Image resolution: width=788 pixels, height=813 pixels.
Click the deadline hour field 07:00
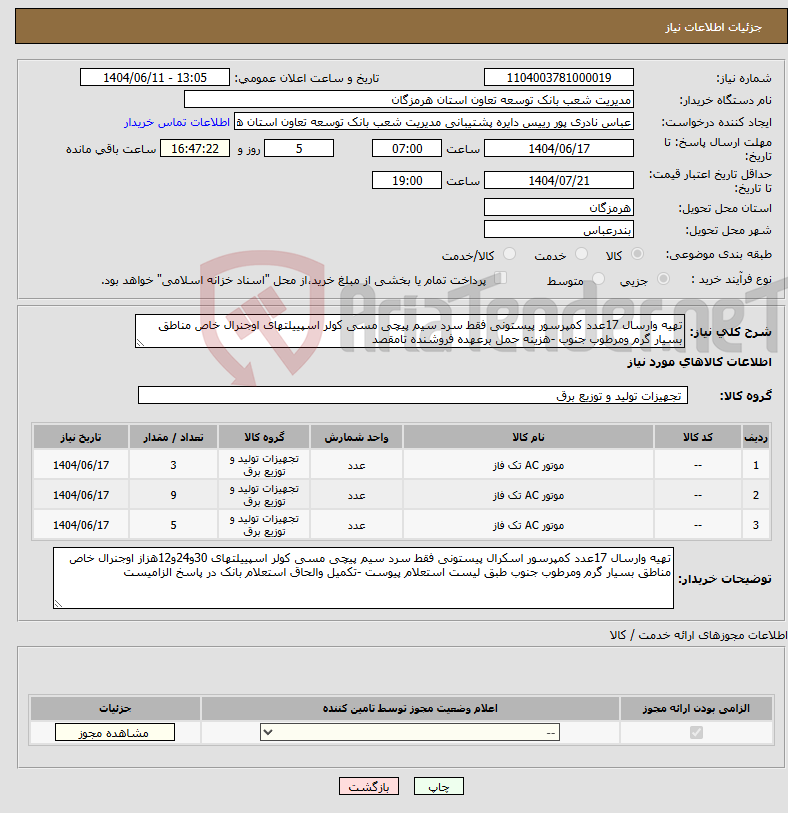406,149
